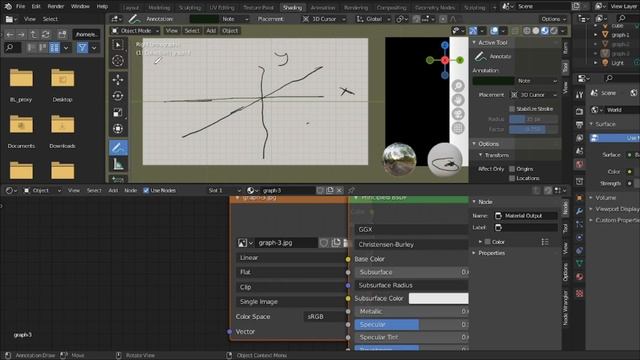Open the Global orientation dropdown
This screenshot has height=360, width=640.
373,19
